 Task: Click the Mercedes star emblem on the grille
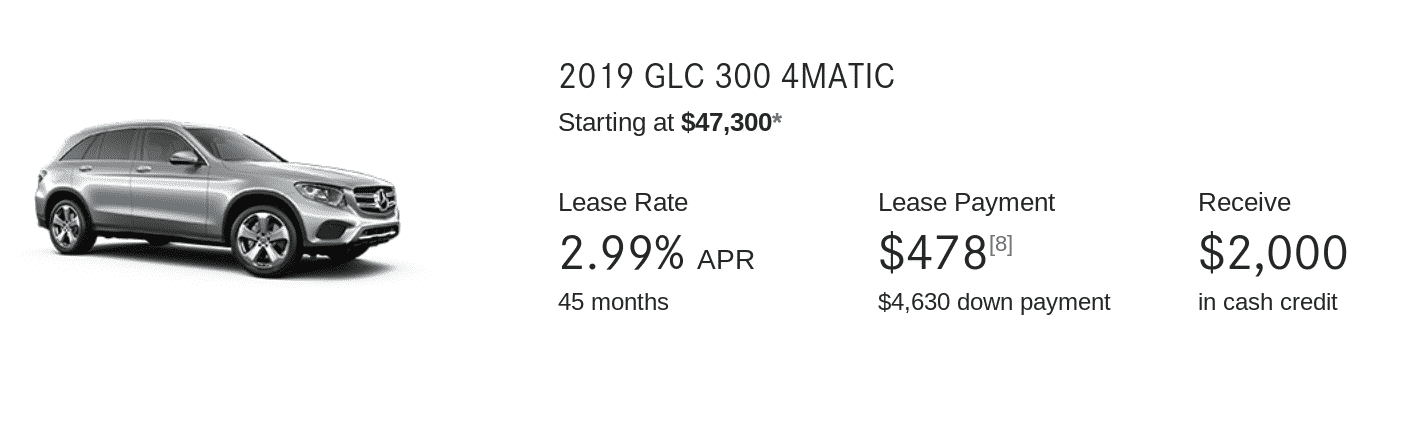tap(381, 203)
